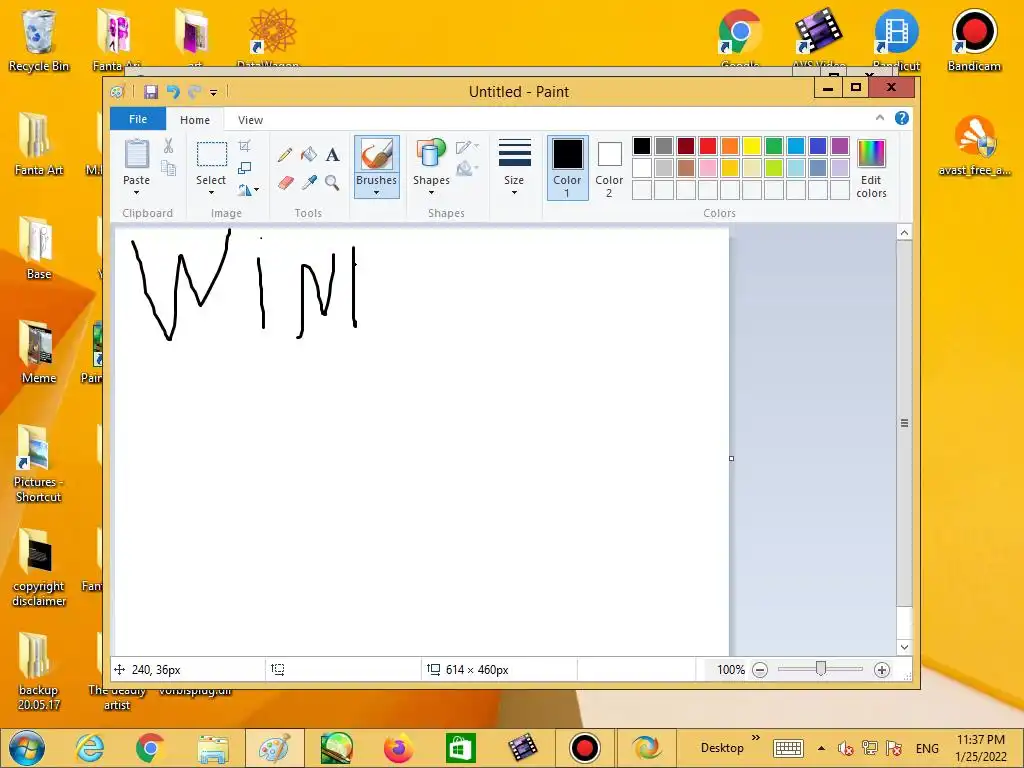This screenshot has height=768, width=1024.
Task: Pick the green color swatch
Action: coord(774,146)
